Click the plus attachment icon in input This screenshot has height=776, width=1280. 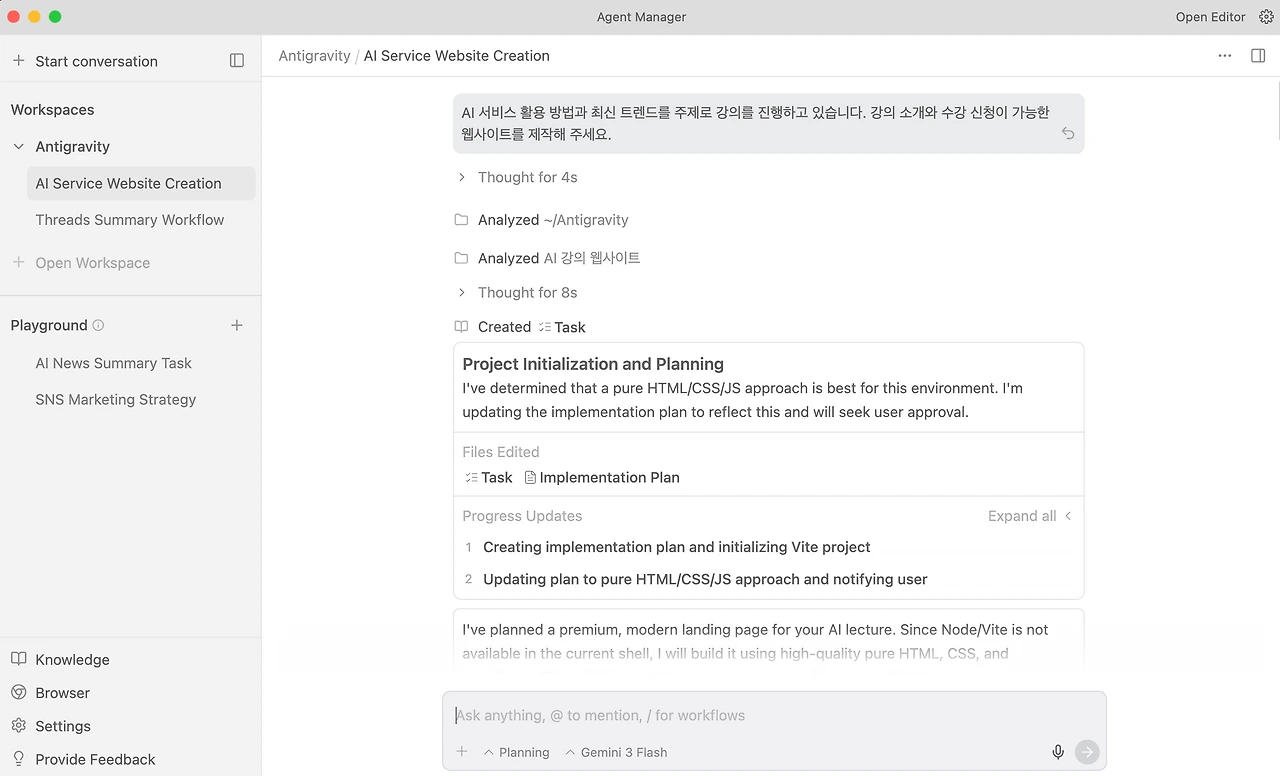point(462,752)
